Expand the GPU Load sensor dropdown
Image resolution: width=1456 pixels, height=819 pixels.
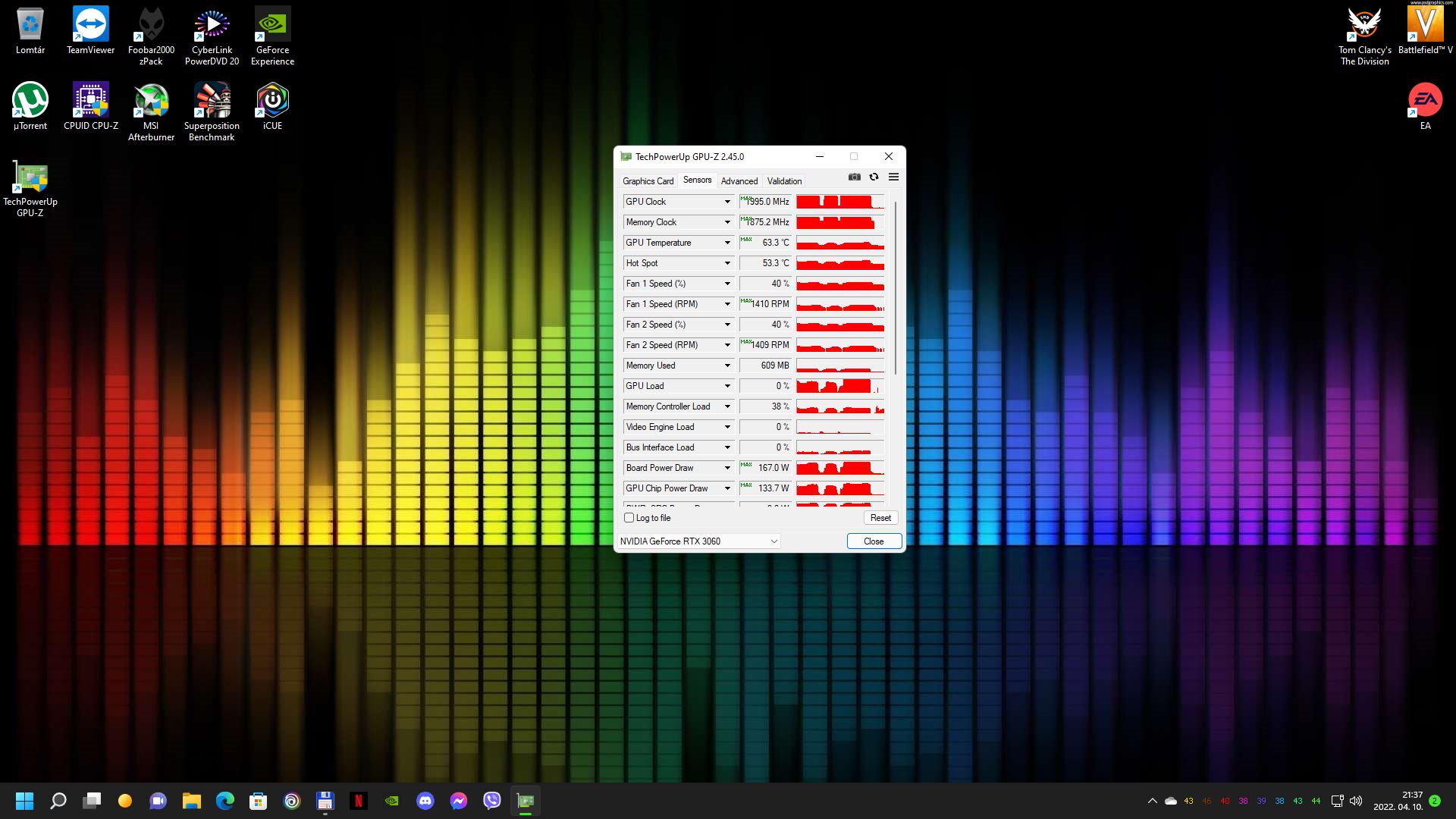pos(727,386)
